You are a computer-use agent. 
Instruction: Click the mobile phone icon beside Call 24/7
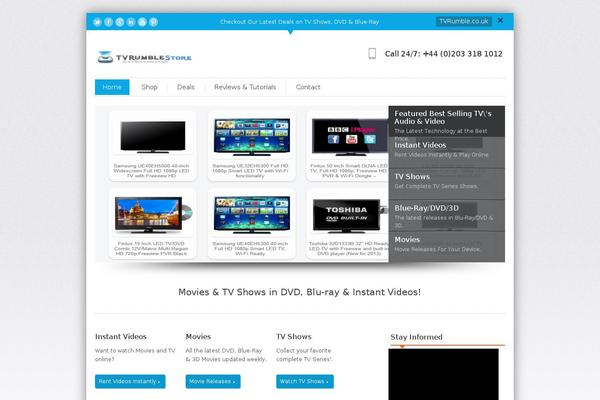(x=372, y=54)
